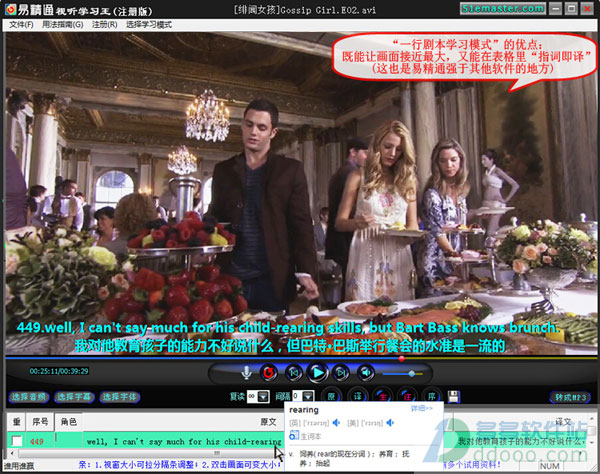Toggle the 序 sequence number button

coord(432,396)
